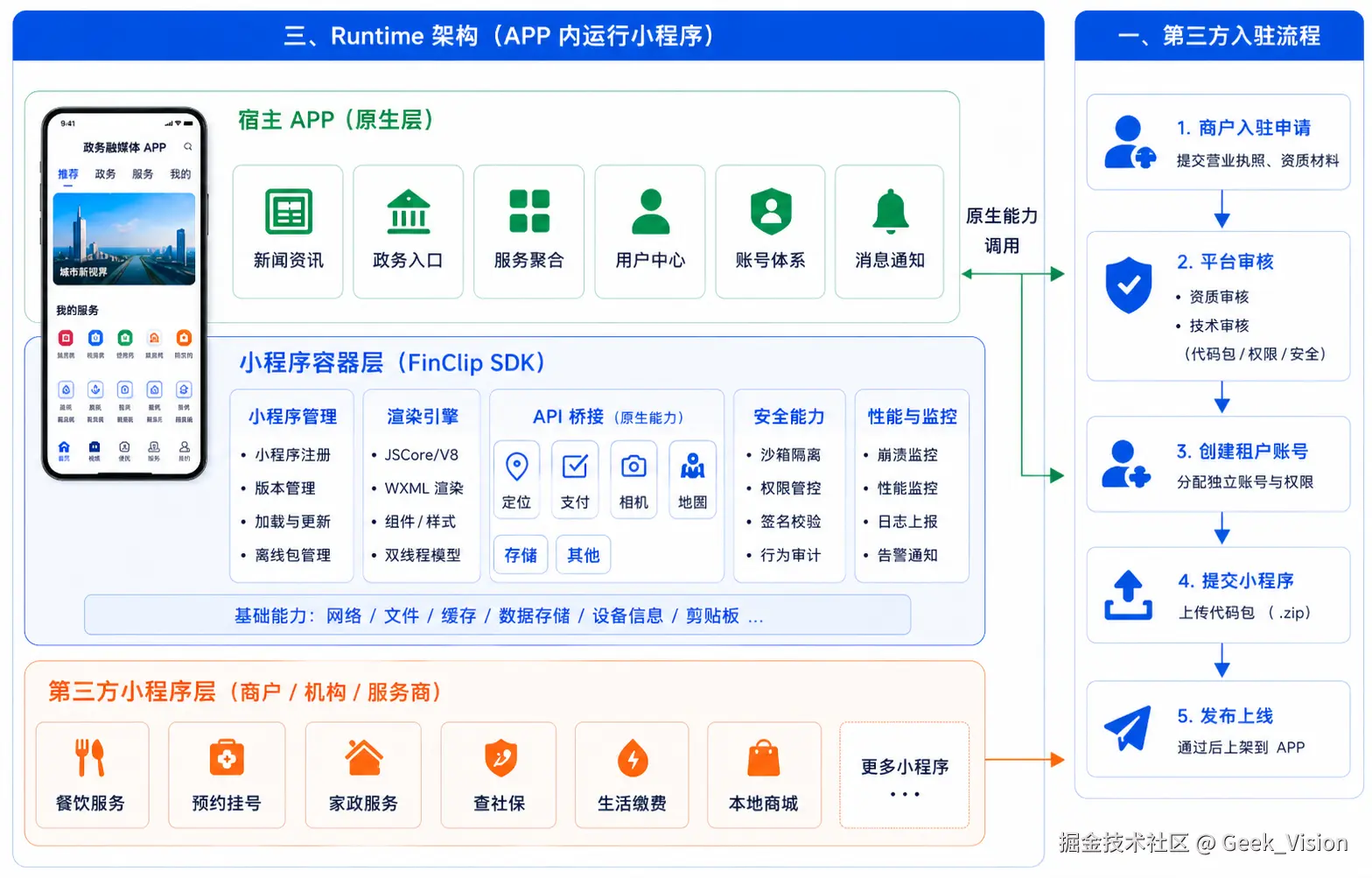
Task: Select the 服务聚合 grid icon
Action: pyautogui.click(x=529, y=211)
